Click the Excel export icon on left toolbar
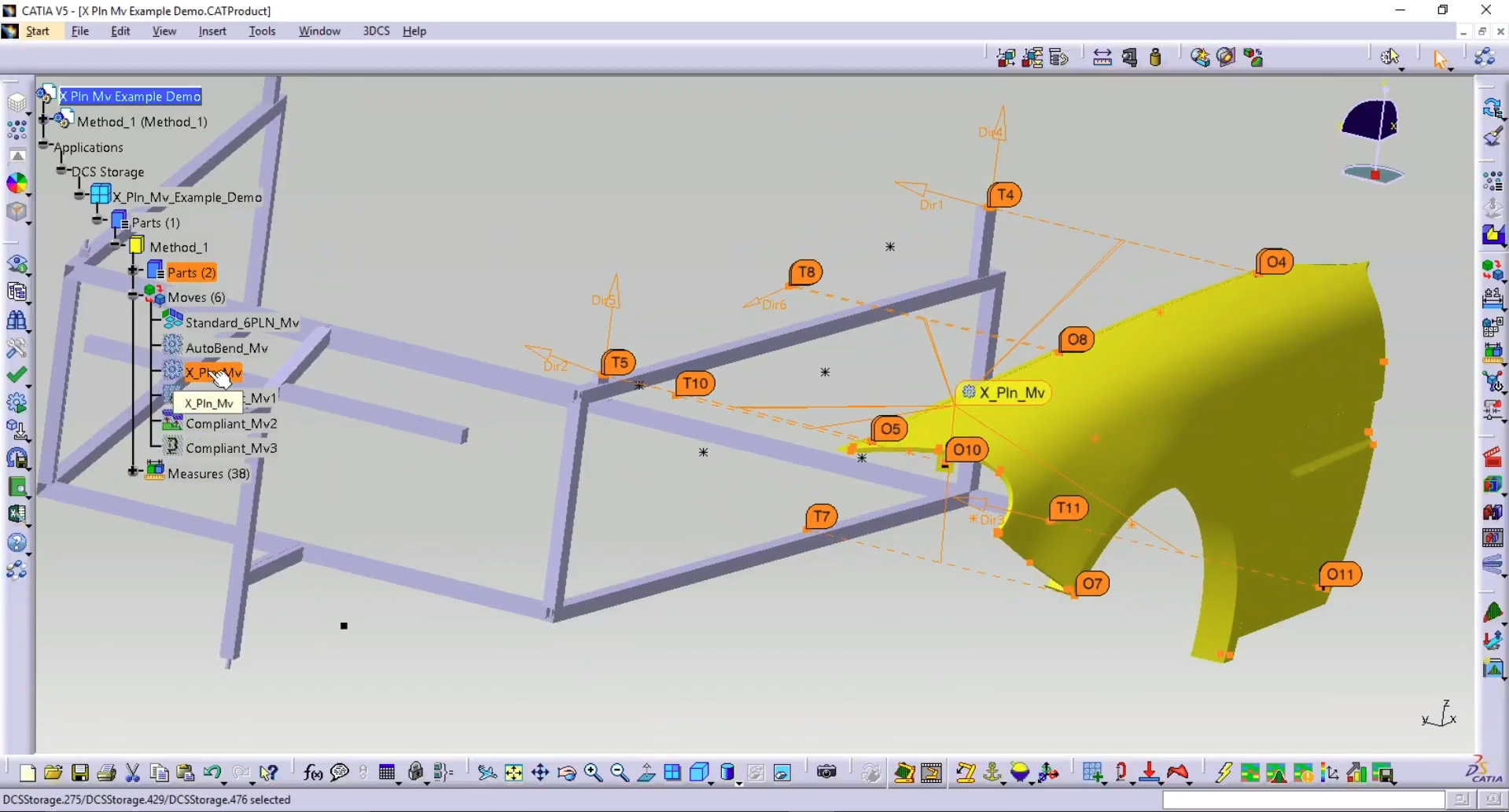Viewport: 1509px width, 812px height. [17, 513]
